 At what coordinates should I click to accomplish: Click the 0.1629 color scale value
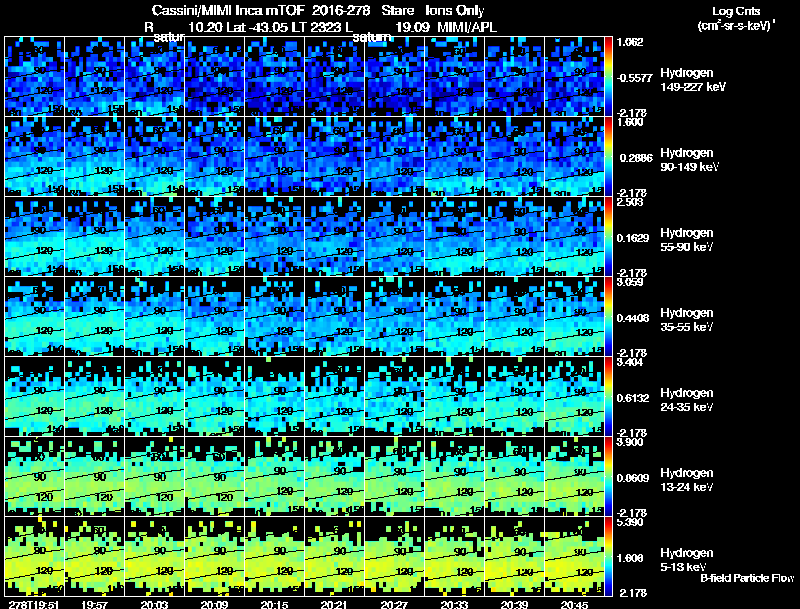pyautogui.click(x=633, y=238)
